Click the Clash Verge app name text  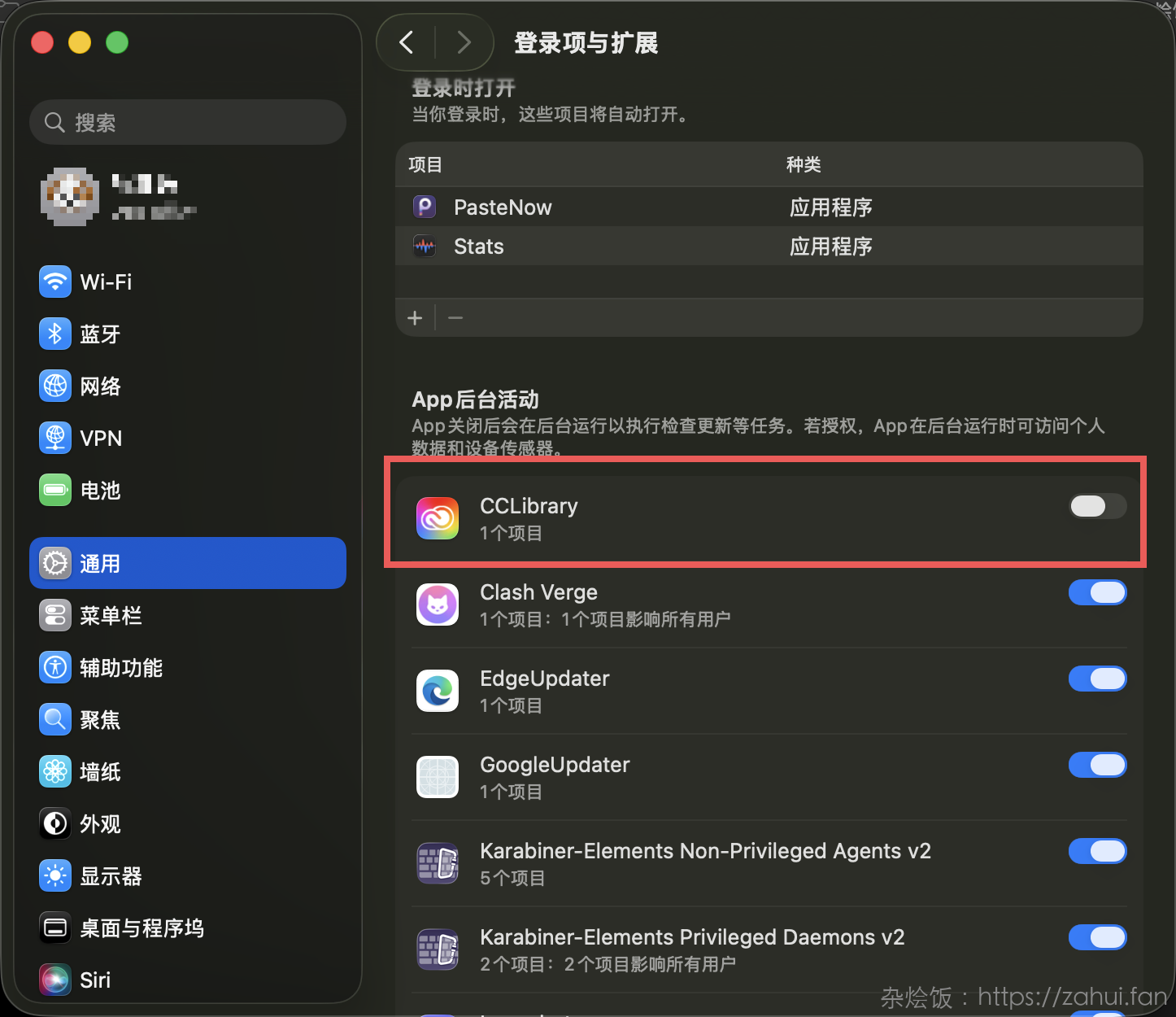tap(538, 592)
